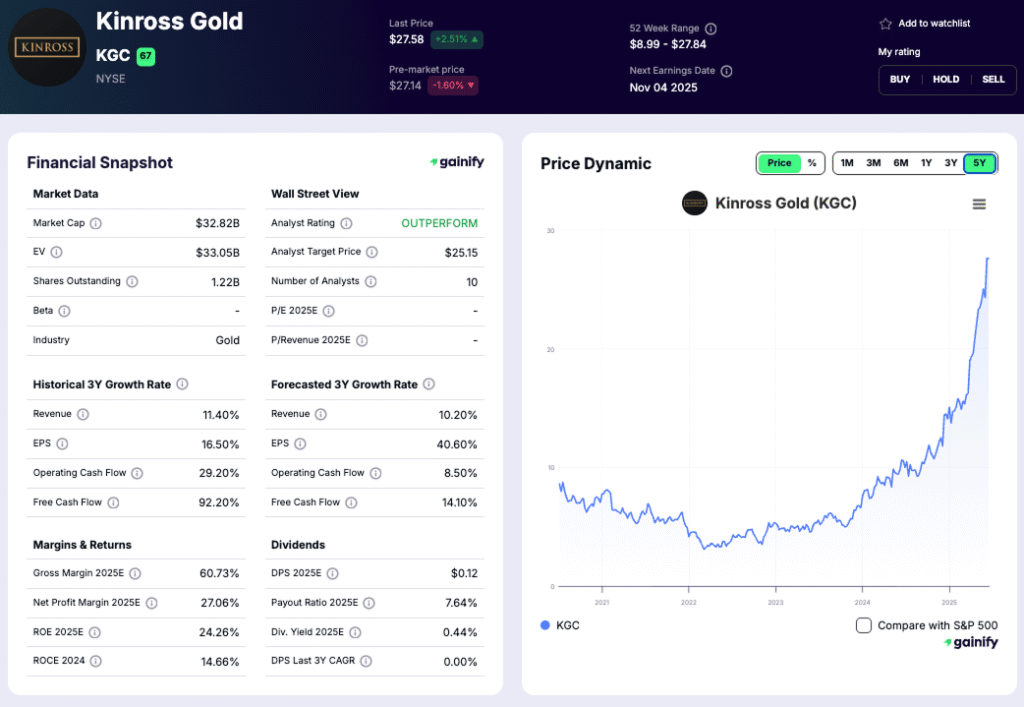Click the Analyst Rating info icon
The width and height of the screenshot is (1024, 707).
click(x=348, y=222)
